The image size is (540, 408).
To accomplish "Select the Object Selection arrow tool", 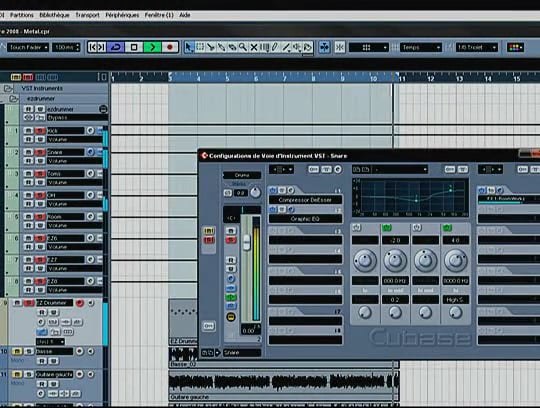I will 189,47.
